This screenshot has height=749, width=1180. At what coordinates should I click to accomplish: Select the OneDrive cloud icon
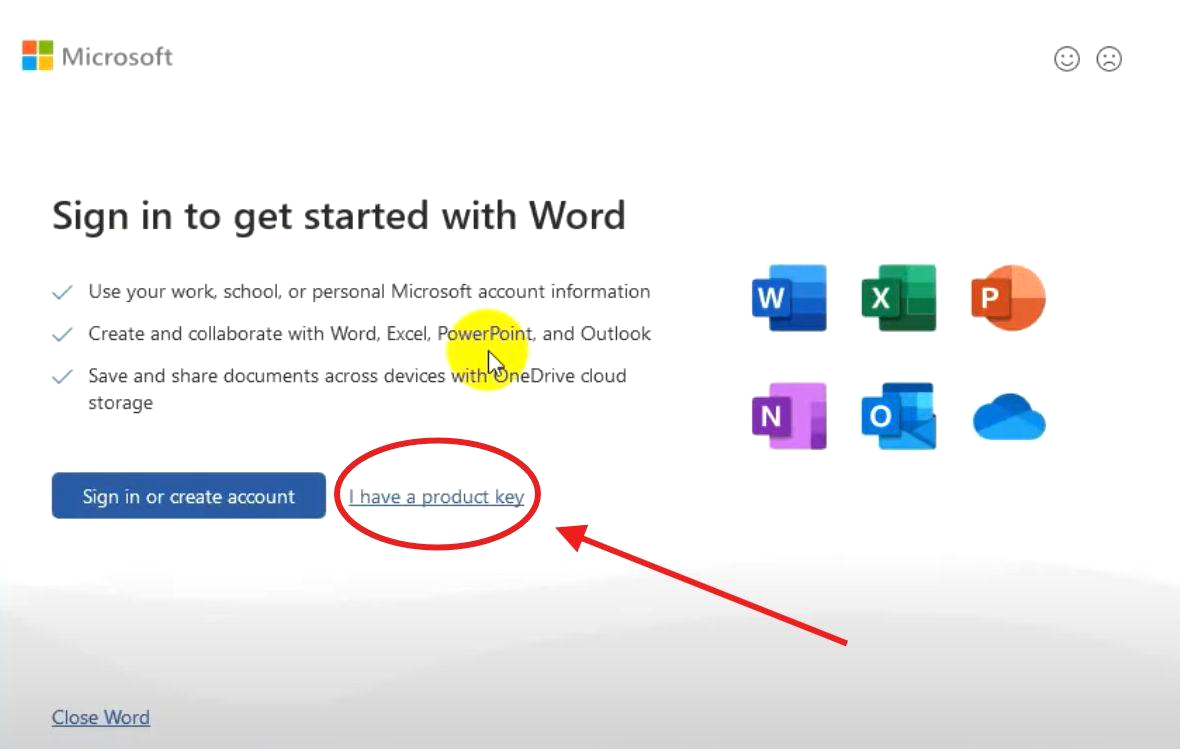pos(1008,418)
